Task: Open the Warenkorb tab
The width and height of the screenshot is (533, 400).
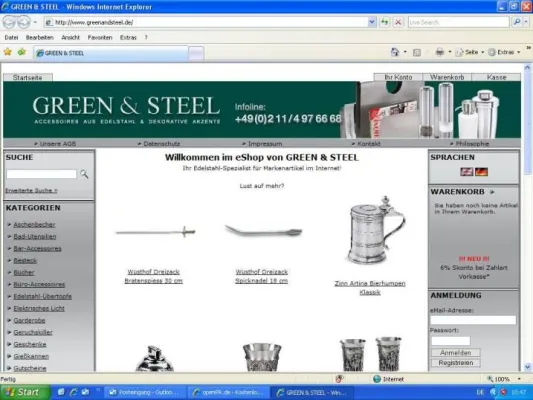Action: tap(447, 77)
